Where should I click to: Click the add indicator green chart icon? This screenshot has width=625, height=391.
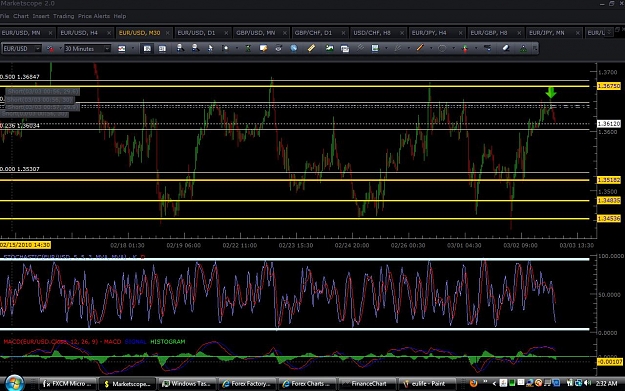[x=330, y=48]
